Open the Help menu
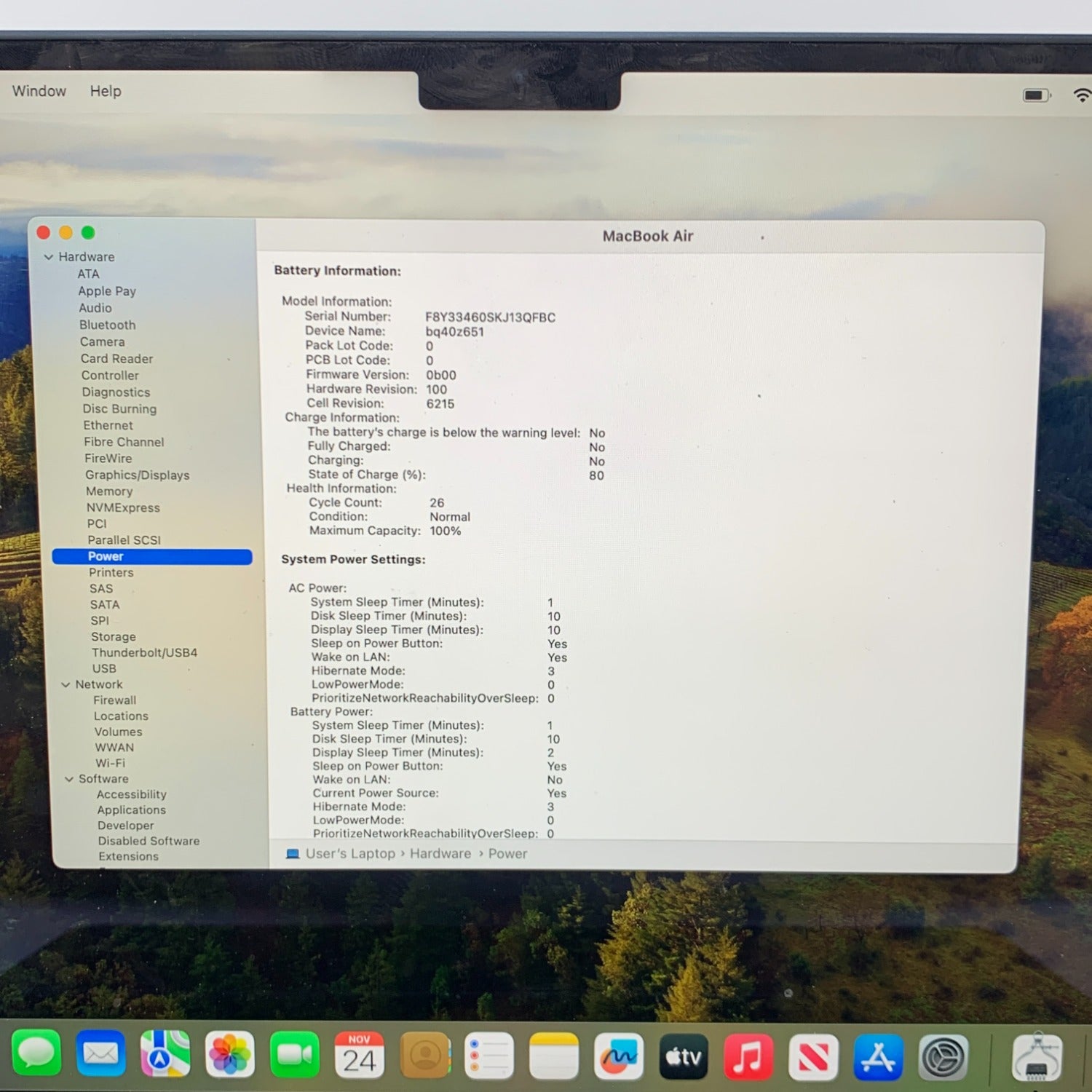 (x=106, y=91)
